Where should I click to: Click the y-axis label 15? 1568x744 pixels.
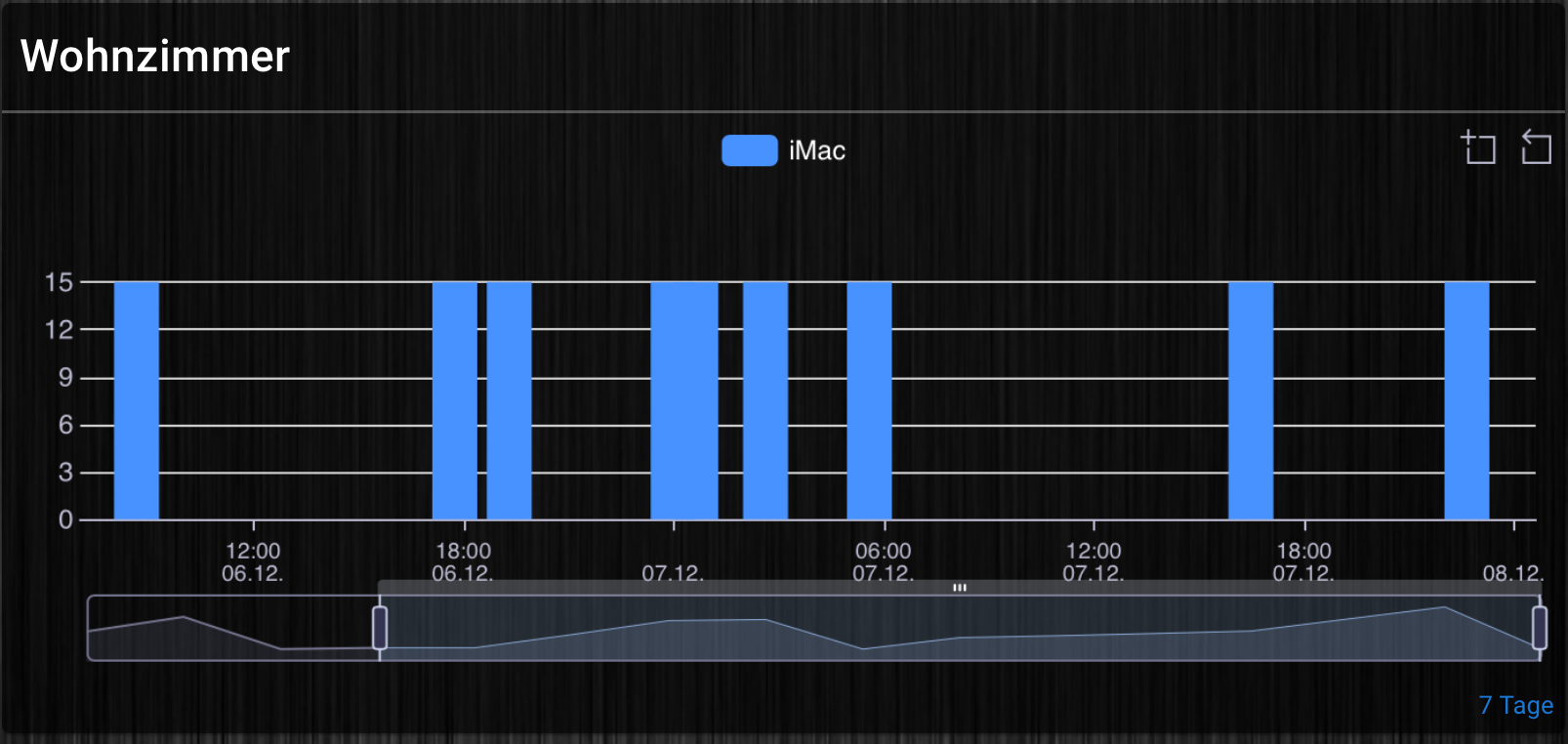tap(59, 282)
